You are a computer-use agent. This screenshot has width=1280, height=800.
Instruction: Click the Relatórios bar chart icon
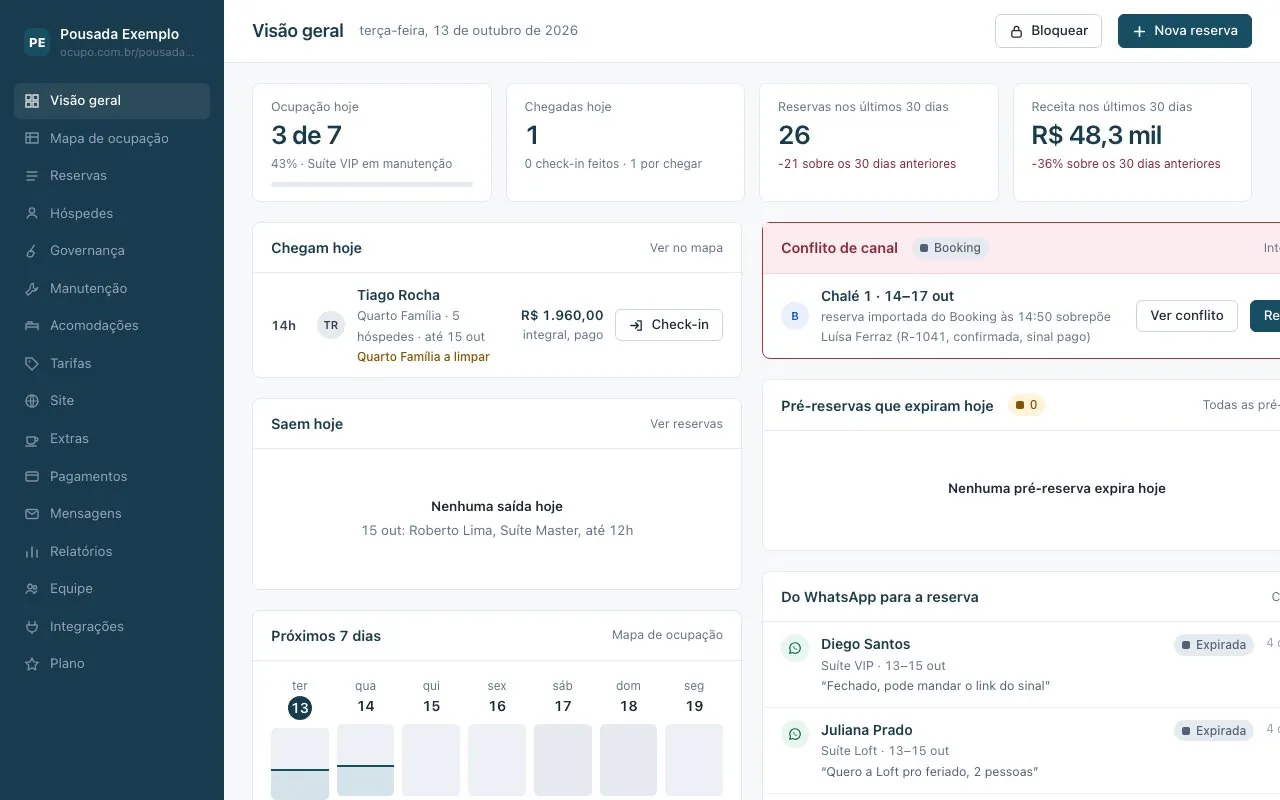coord(32,551)
